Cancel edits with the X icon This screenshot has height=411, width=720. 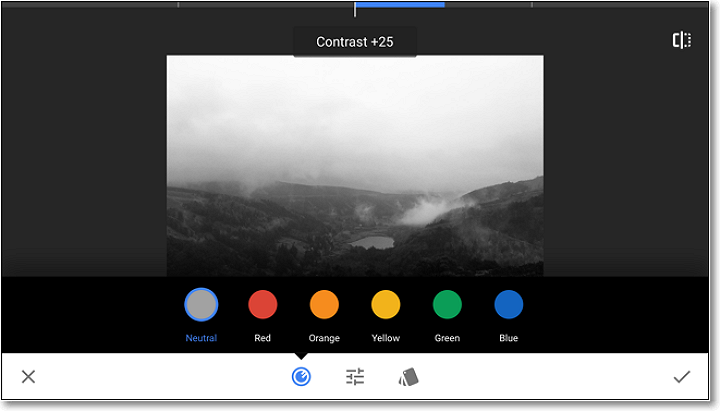[x=28, y=377]
